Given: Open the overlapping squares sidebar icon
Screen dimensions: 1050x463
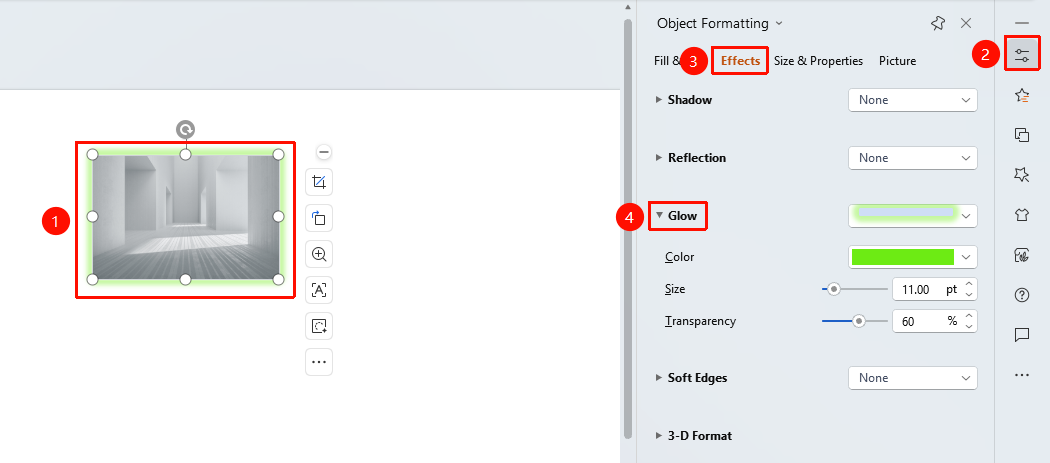Looking at the screenshot, I should tap(1022, 135).
